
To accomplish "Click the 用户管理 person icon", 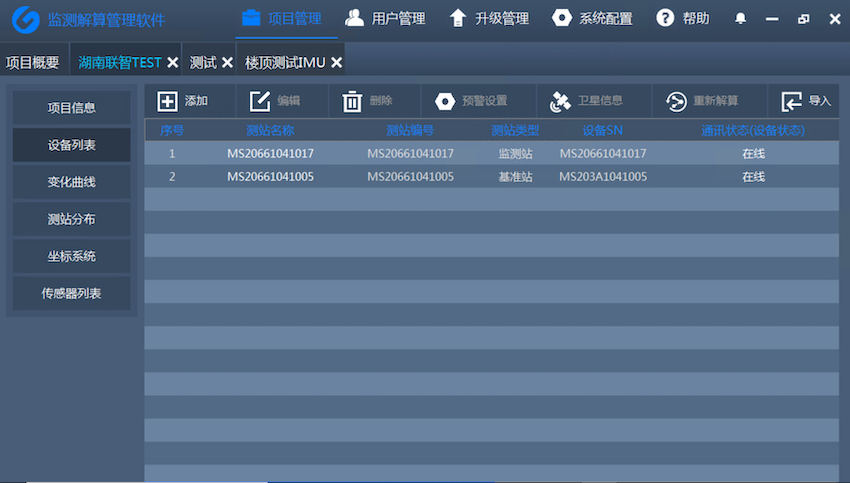I will pyautogui.click(x=355, y=18).
